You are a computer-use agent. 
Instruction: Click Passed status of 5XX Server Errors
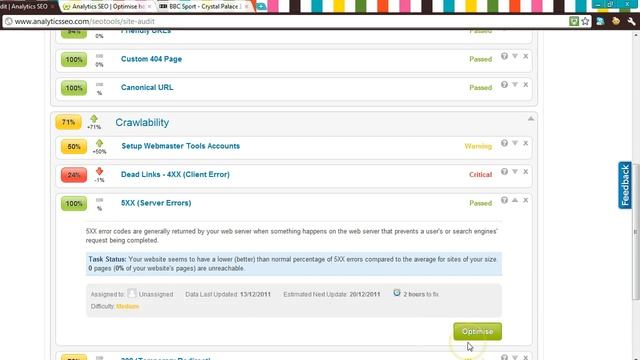(480, 203)
